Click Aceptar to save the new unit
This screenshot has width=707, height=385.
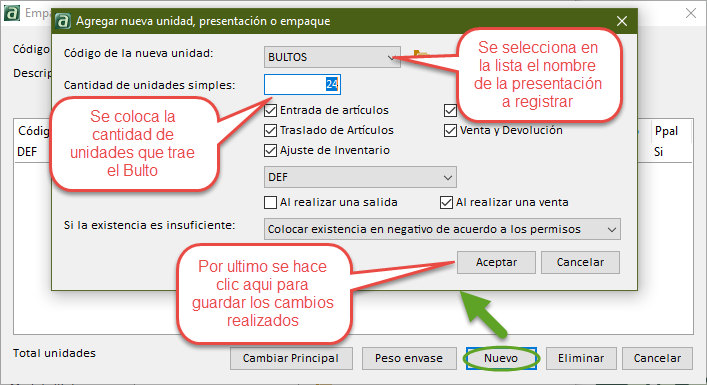(x=496, y=262)
